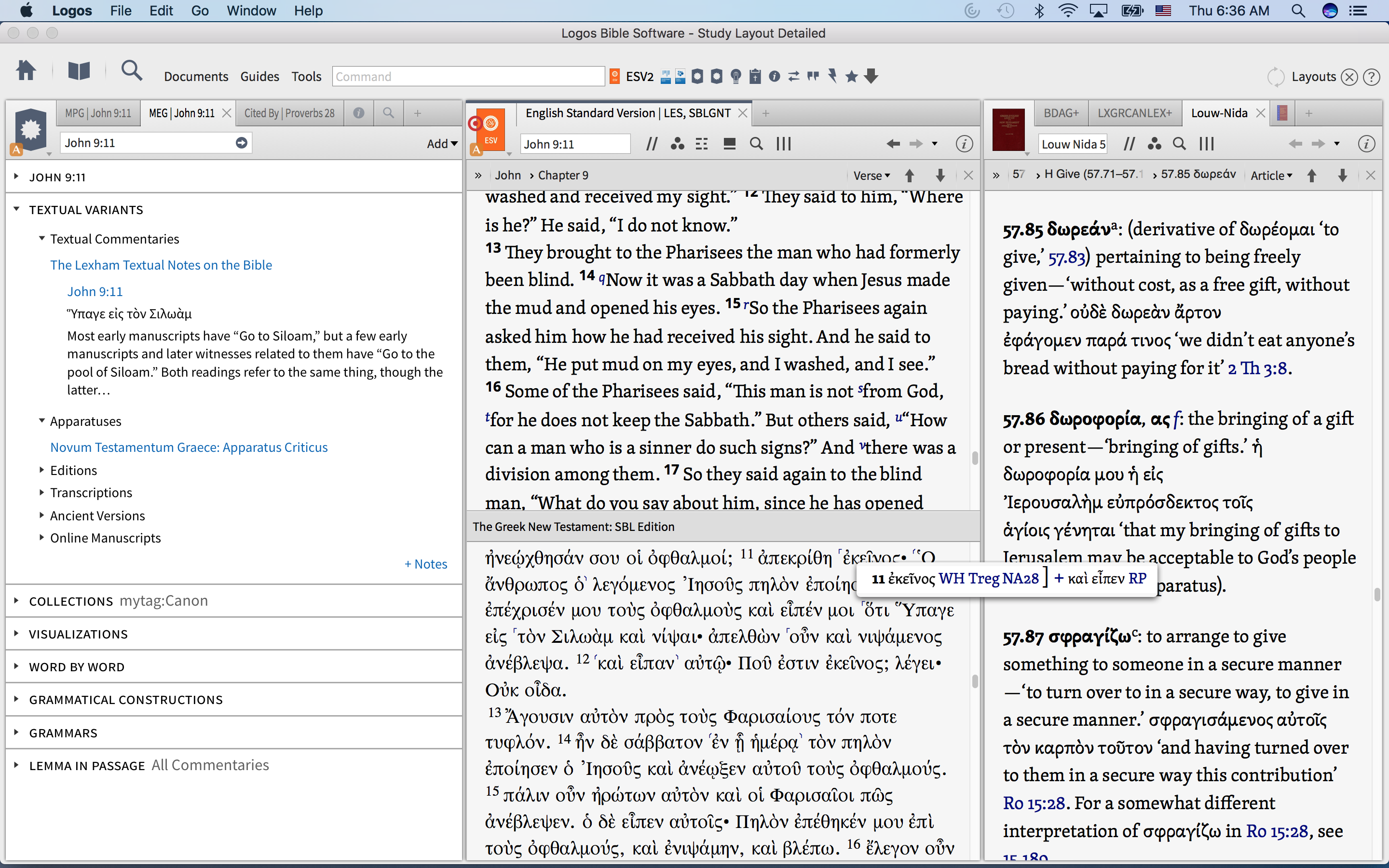Toggle reading view icon in ESV panel
1389x868 pixels.
pos(730,144)
